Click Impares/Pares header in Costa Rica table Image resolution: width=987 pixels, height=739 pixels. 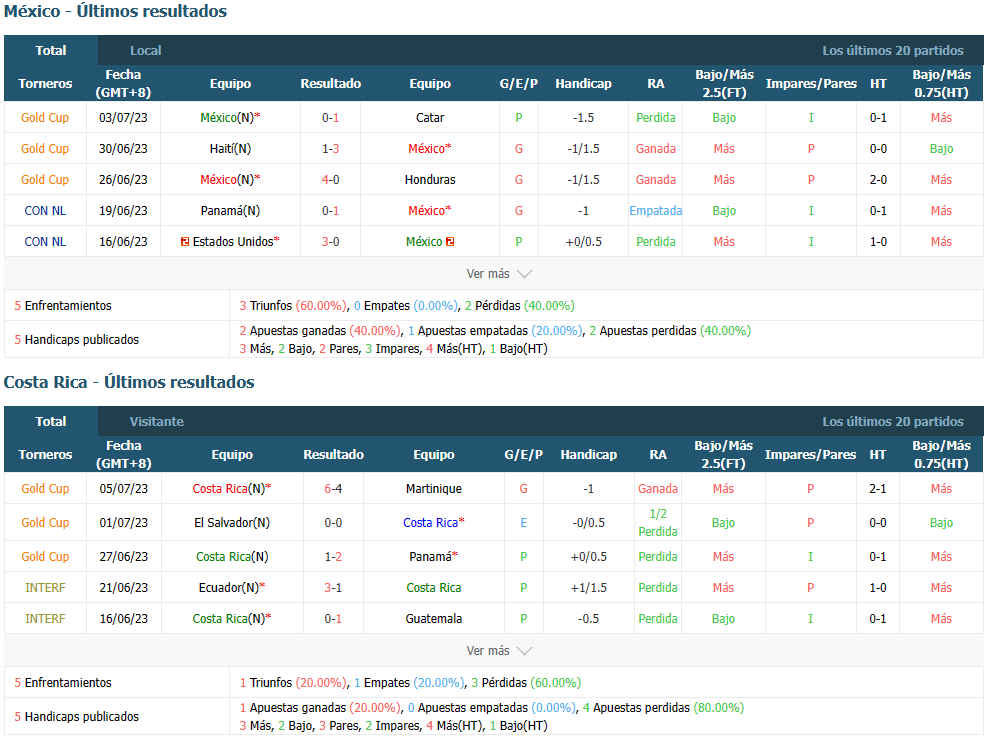pos(810,454)
